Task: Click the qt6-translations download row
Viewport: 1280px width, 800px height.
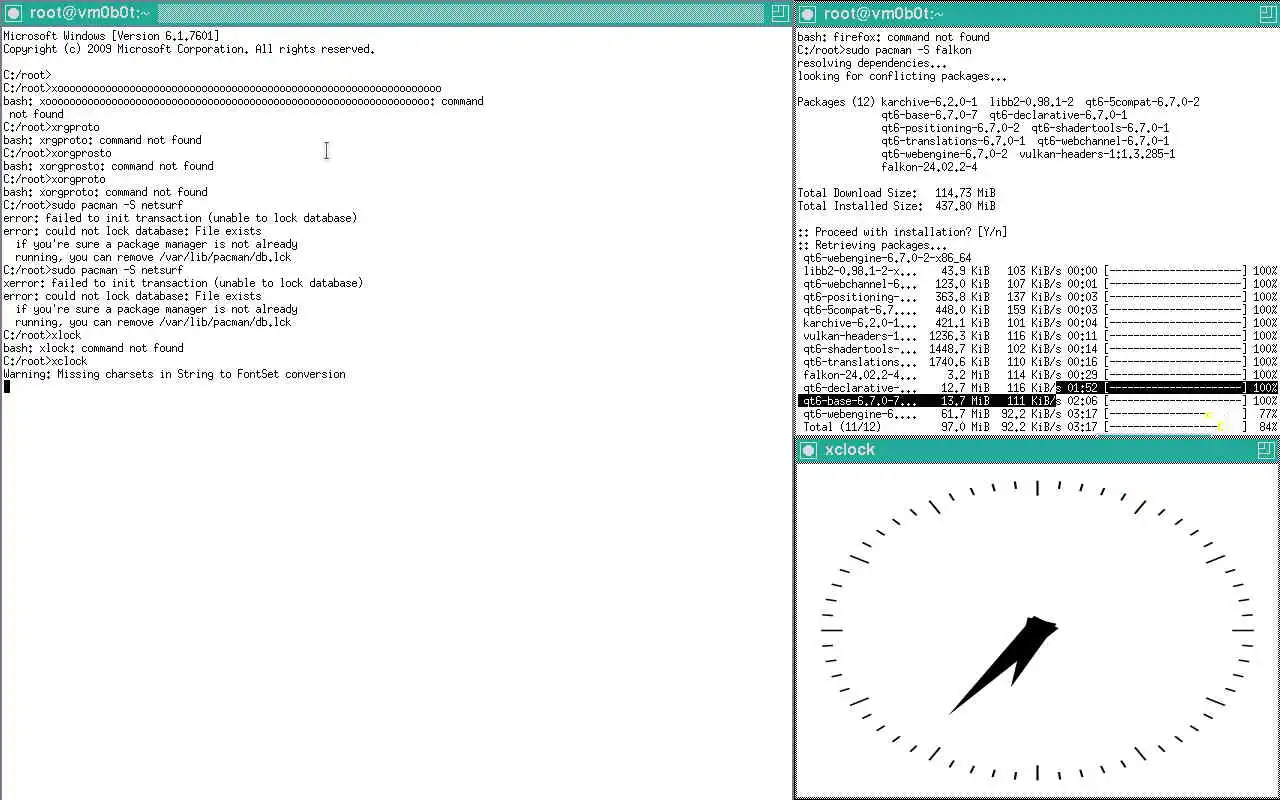Action: click(x=1038, y=362)
